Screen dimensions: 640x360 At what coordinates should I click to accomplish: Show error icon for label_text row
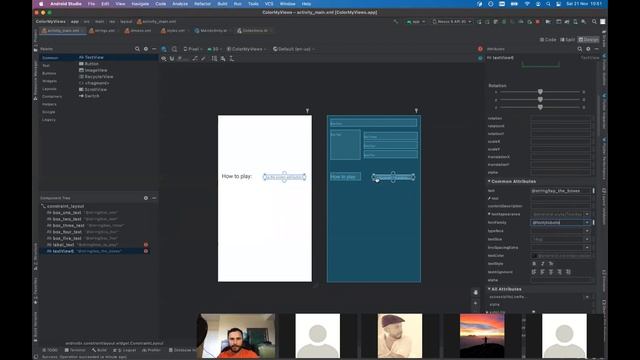[146, 244]
